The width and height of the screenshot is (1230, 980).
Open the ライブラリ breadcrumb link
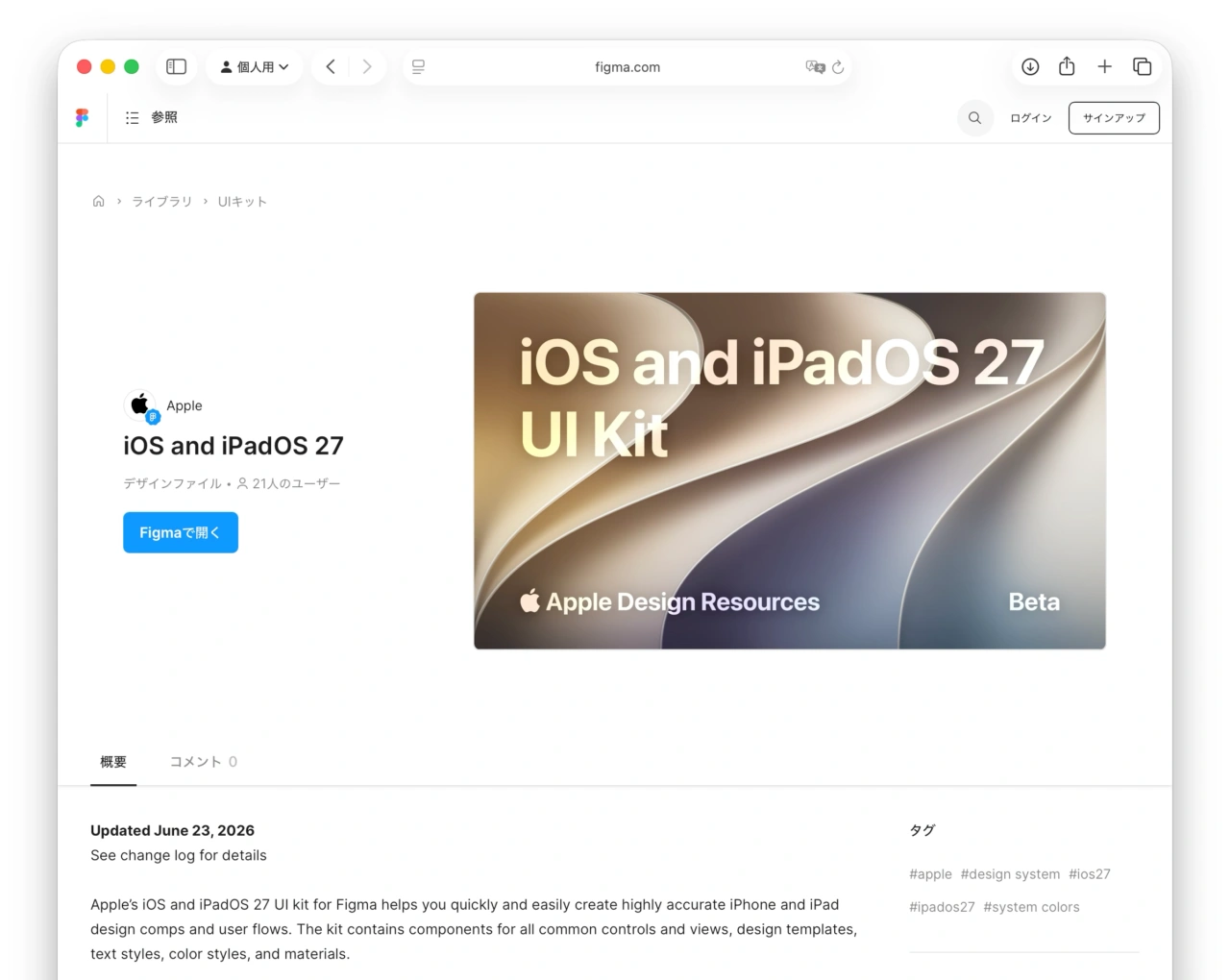162,202
